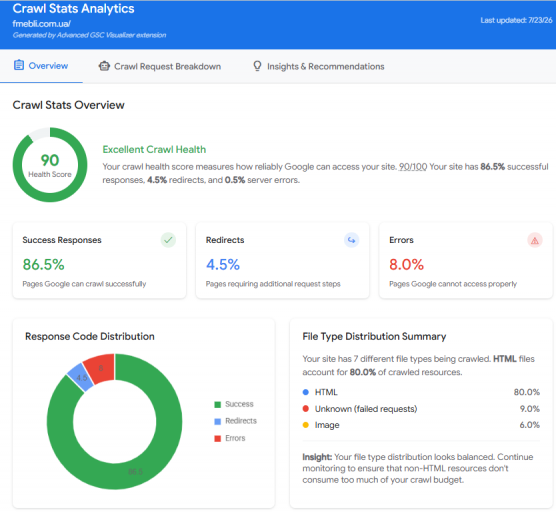The image size is (556, 512).
Task: Click the red dot next to Unknown (failed requests)
Action: coord(306,408)
